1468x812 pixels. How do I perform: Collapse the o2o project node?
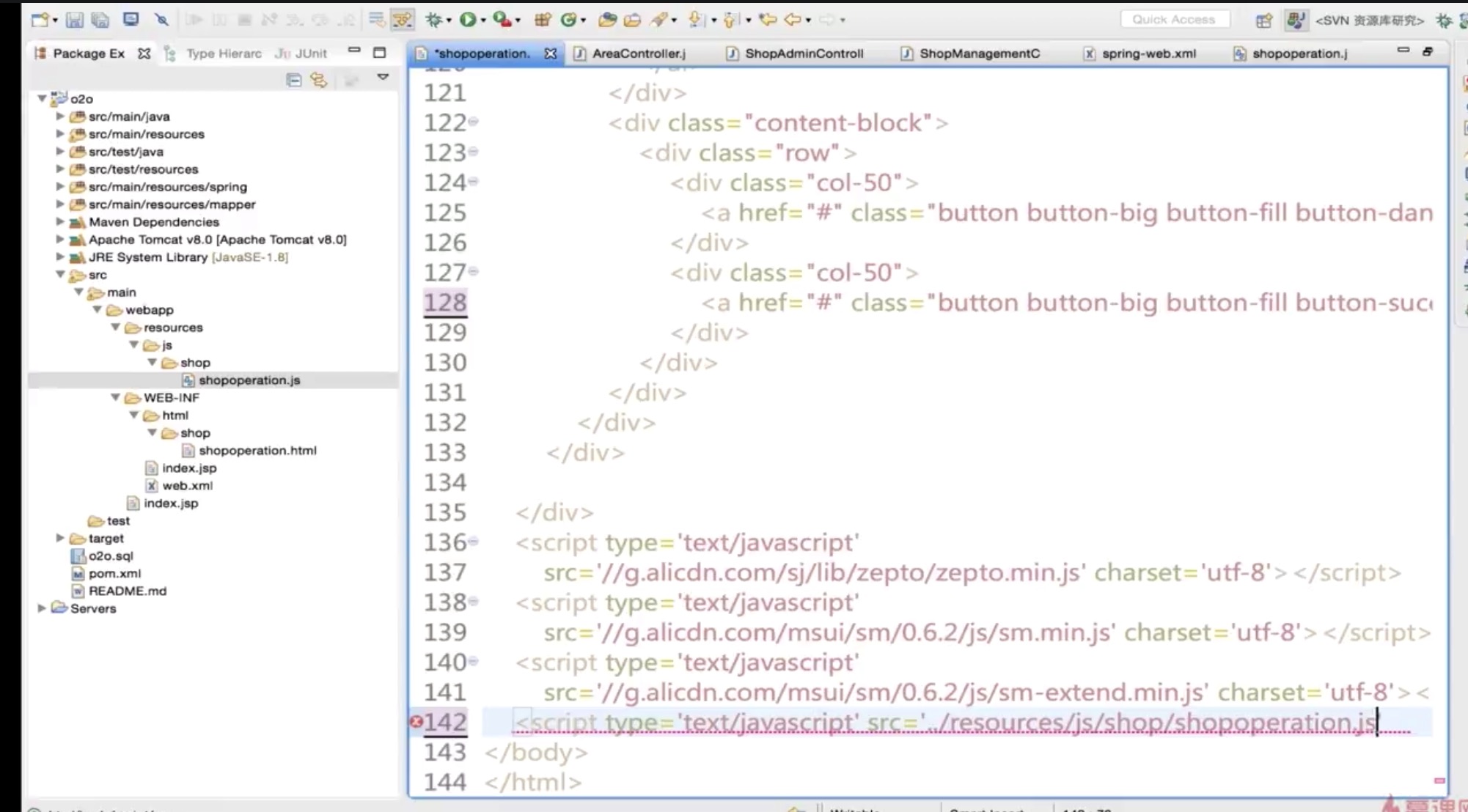coord(42,98)
